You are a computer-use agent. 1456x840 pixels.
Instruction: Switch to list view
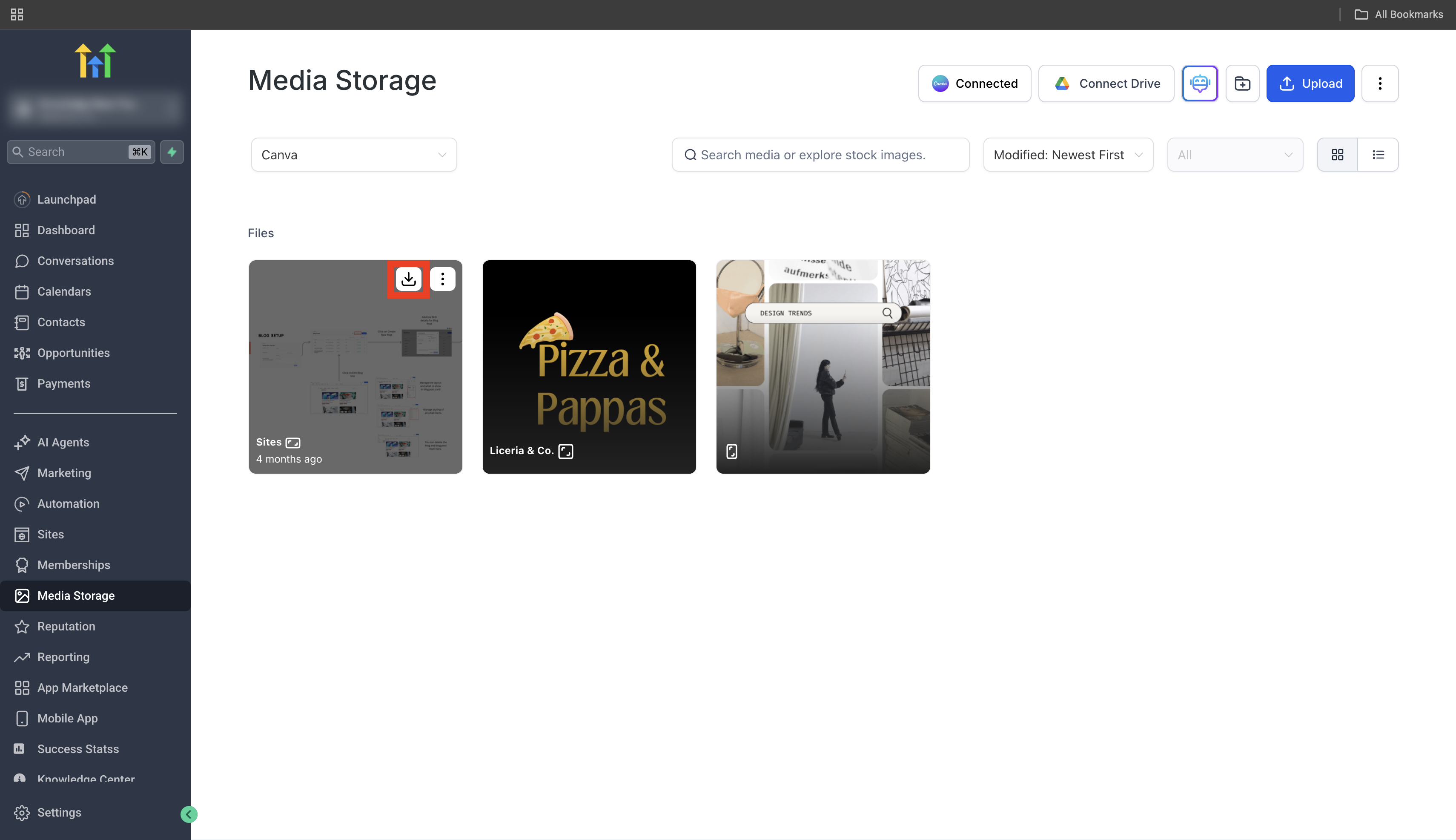1378,155
